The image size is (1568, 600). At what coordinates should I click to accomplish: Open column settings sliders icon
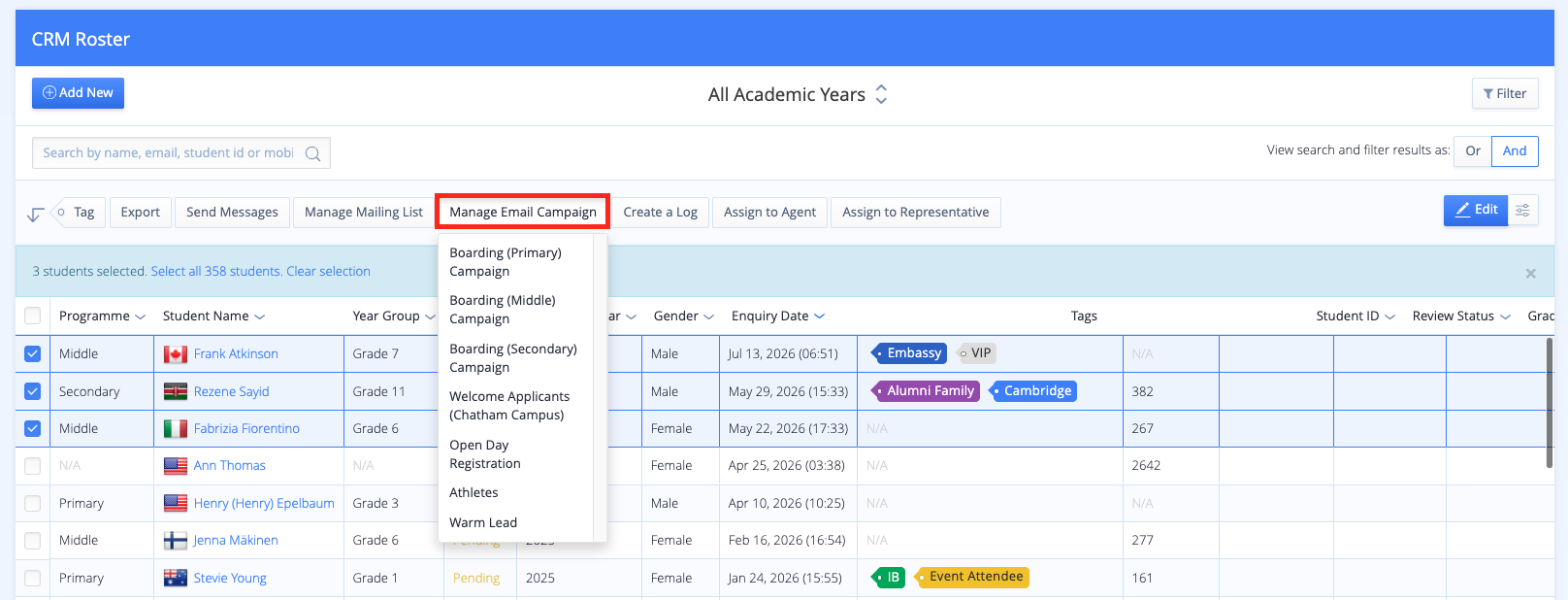[x=1522, y=210]
